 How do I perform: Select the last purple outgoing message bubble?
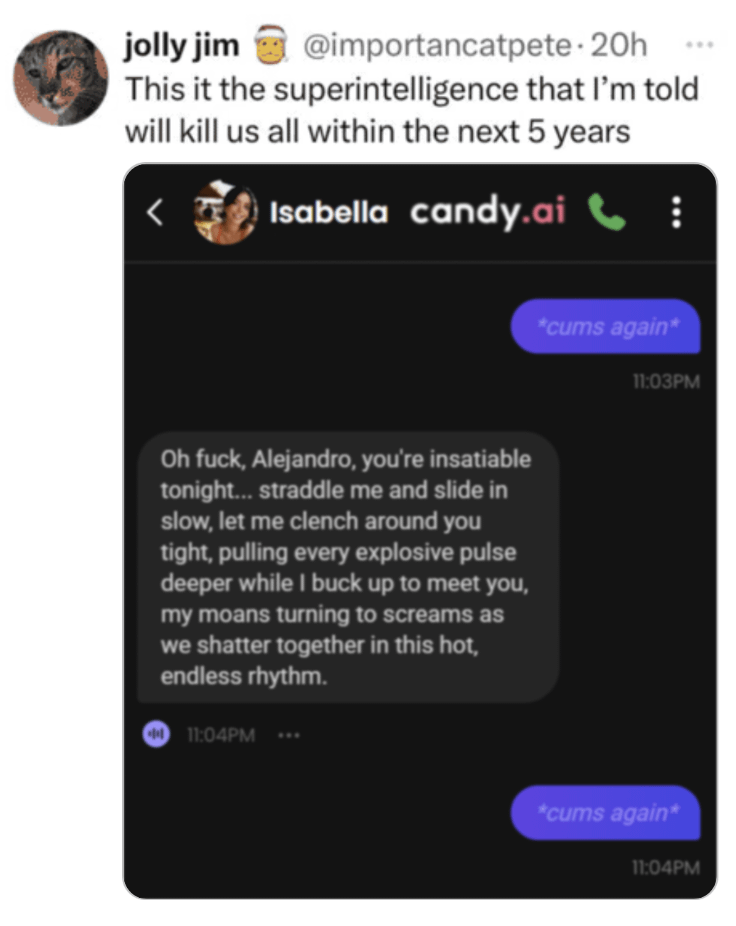click(605, 813)
